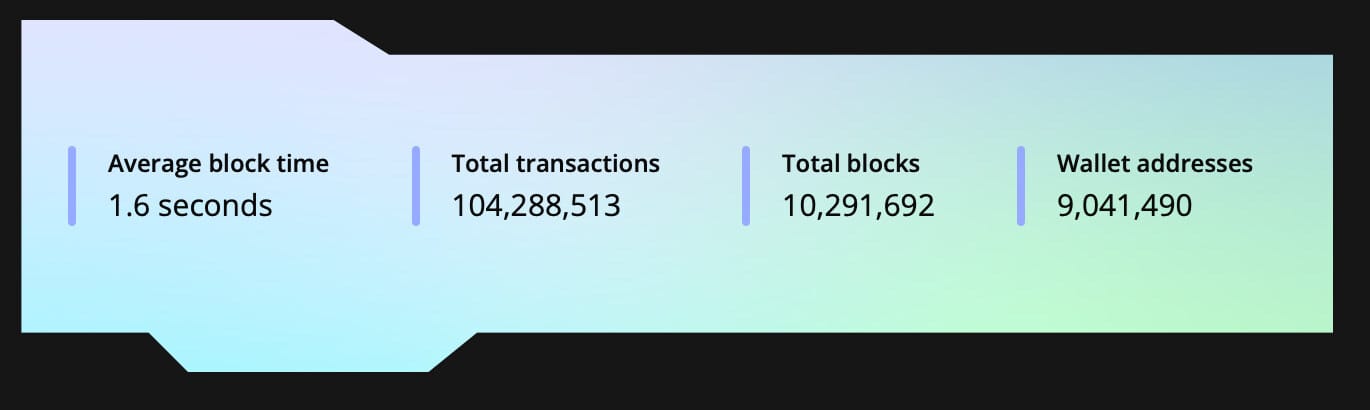Screen dimensions: 1370x410
Task: Click the "Wallet addresses" heading
Action: (1155, 163)
